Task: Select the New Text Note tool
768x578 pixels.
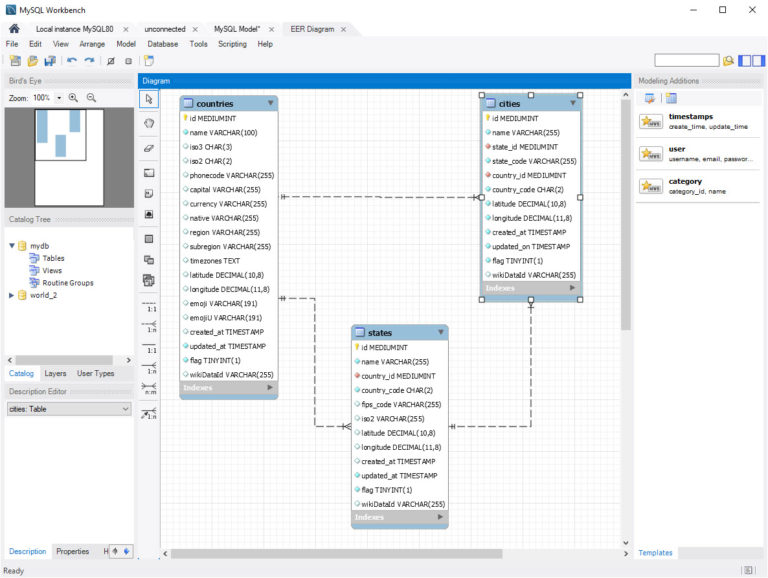Action: tap(149, 193)
